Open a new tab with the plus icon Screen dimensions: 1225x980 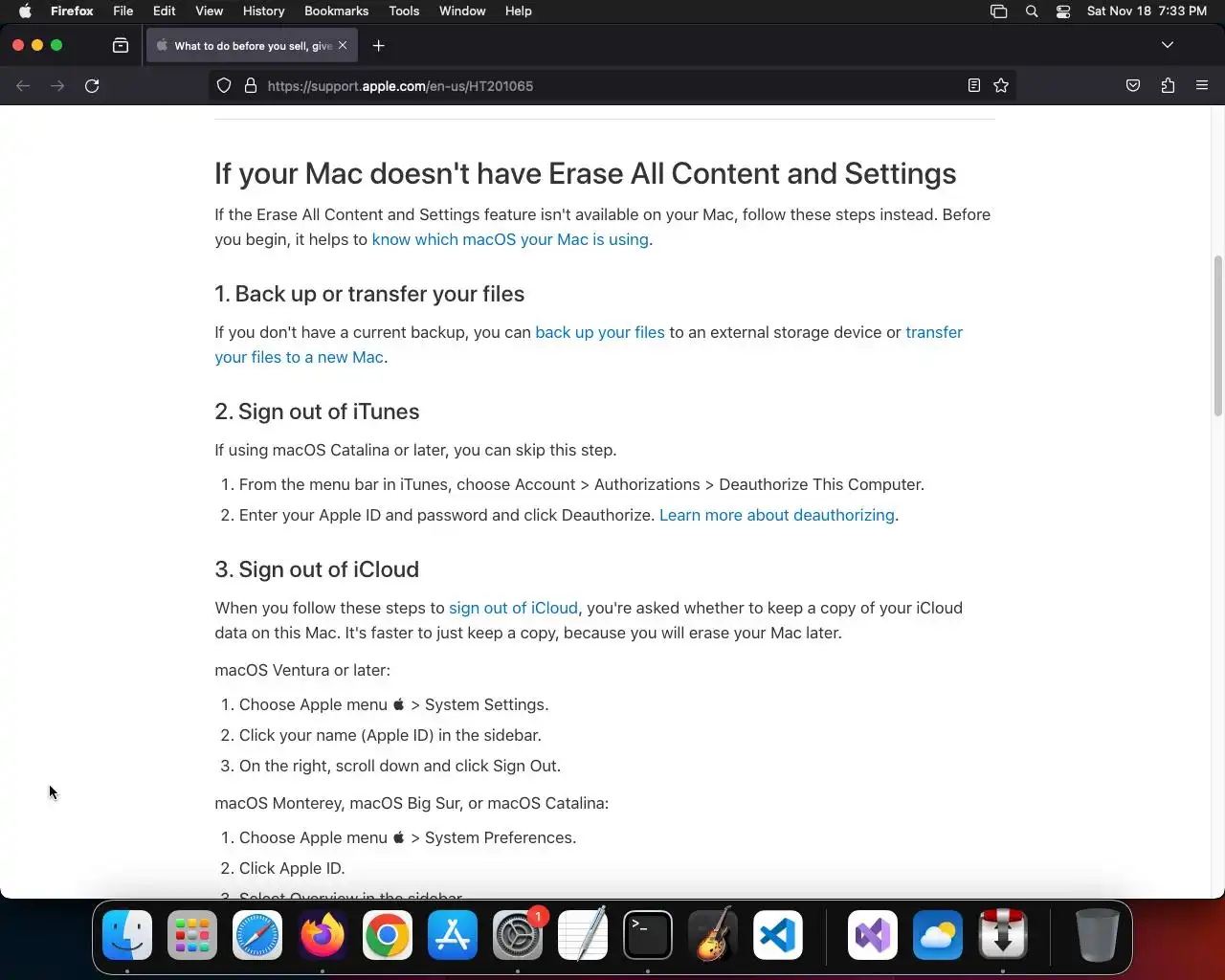tap(378, 45)
